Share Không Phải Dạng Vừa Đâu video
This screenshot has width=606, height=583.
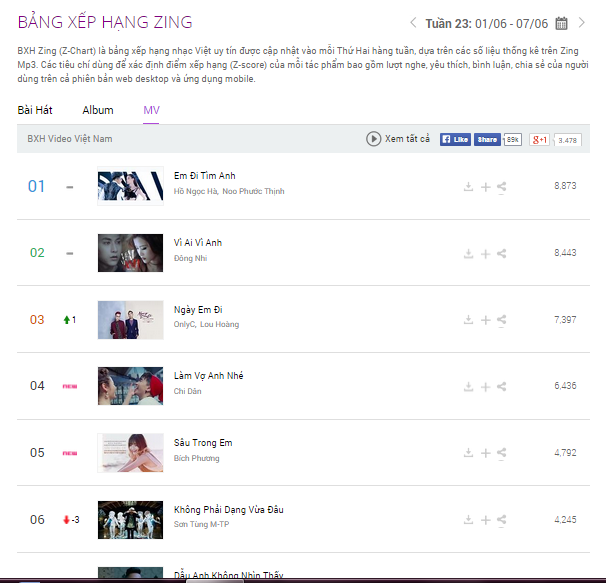coord(502,520)
